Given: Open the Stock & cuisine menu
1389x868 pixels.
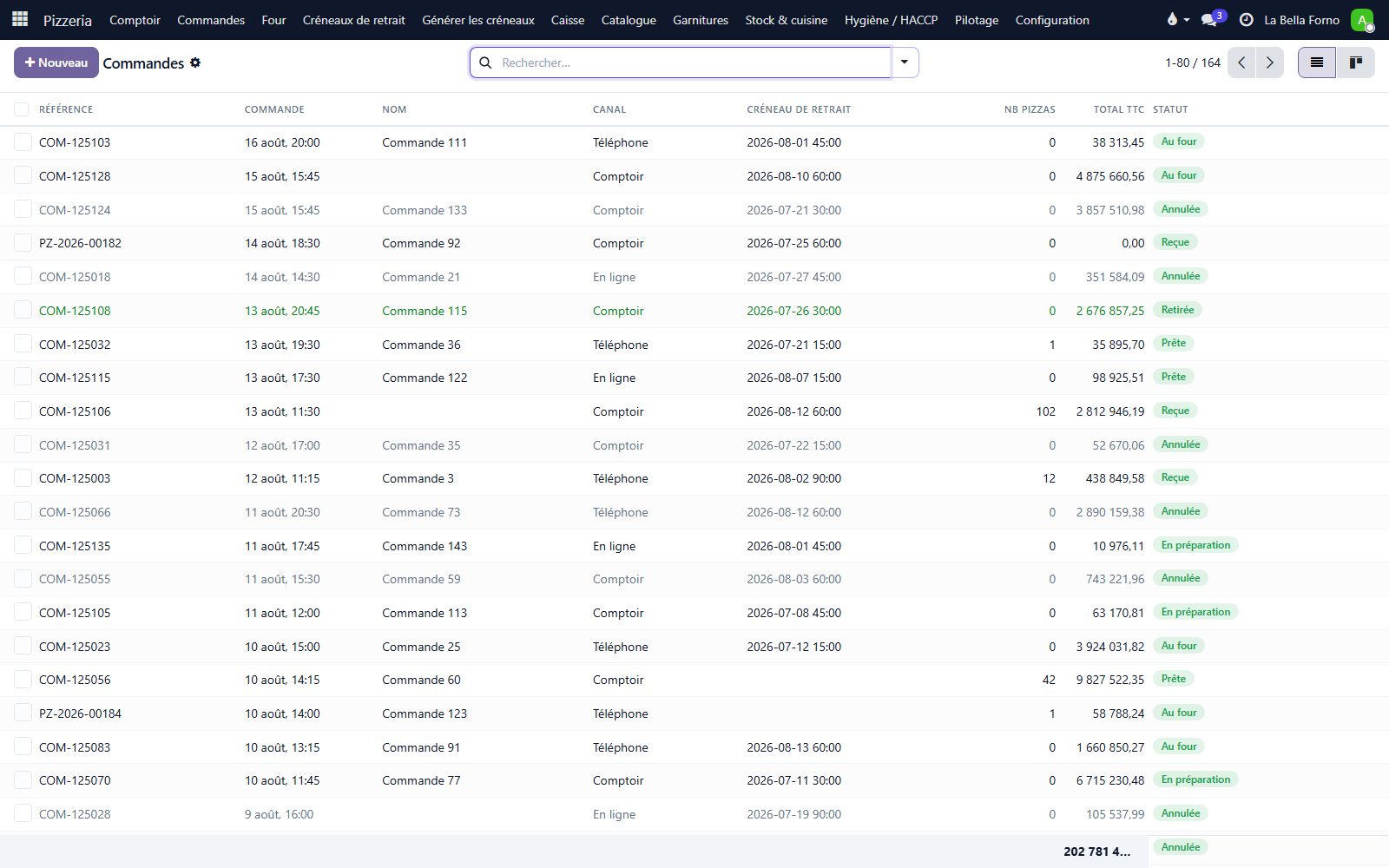Looking at the screenshot, I should pyautogui.click(x=786, y=20).
